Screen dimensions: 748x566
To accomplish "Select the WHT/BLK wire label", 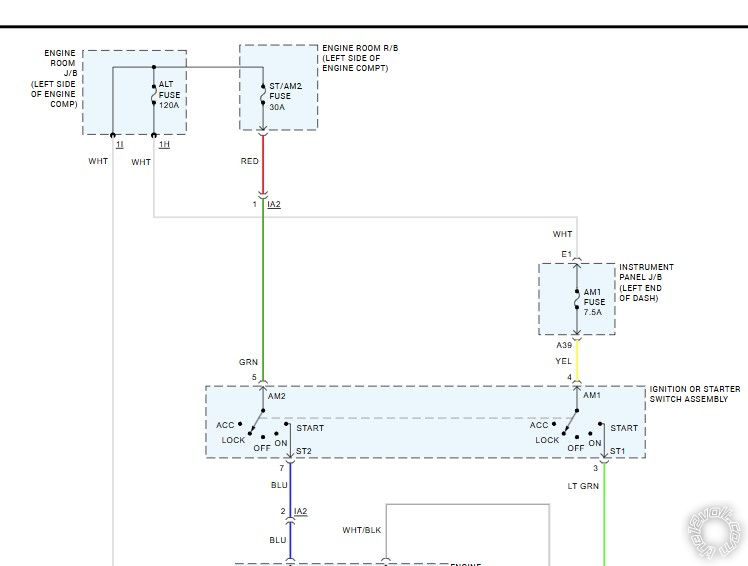I will point(362,530).
